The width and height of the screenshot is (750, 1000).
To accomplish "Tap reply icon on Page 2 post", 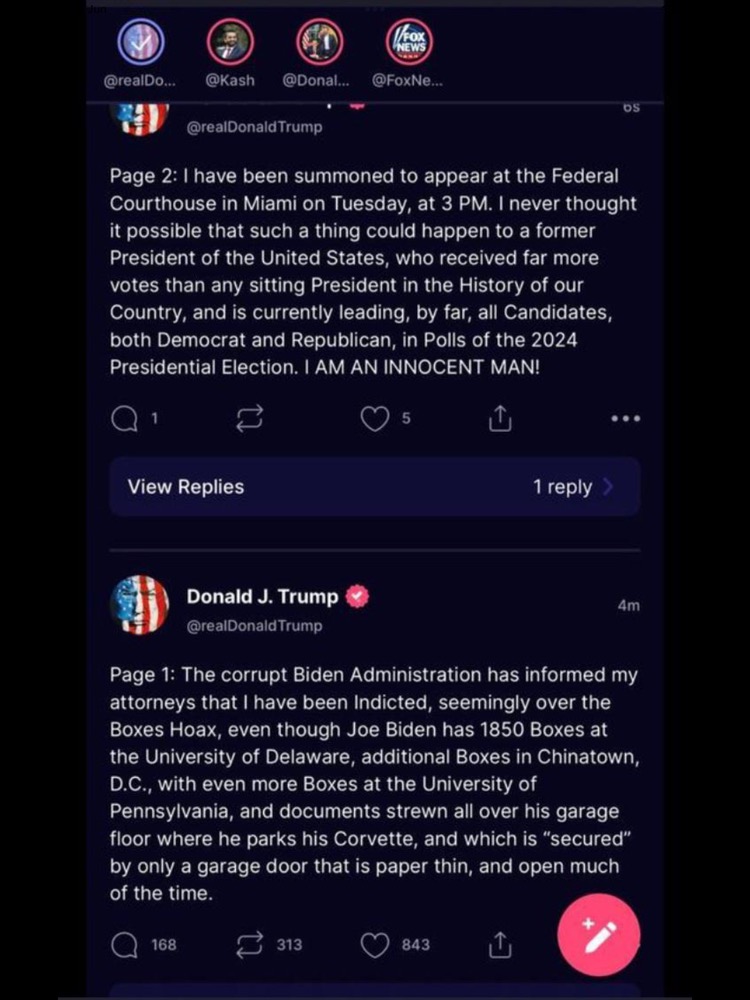I will (x=124, y=419).
